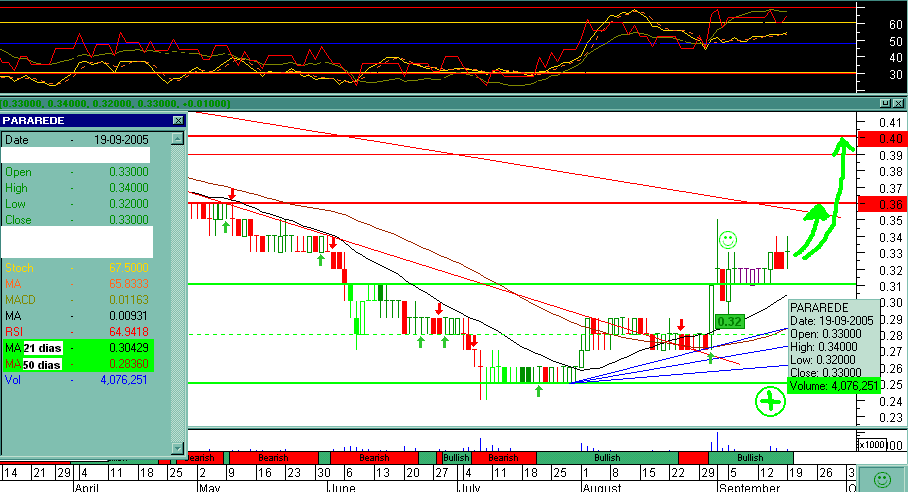
Task: Click the x1000 volume scale label
Action: [x=872, y=445]
